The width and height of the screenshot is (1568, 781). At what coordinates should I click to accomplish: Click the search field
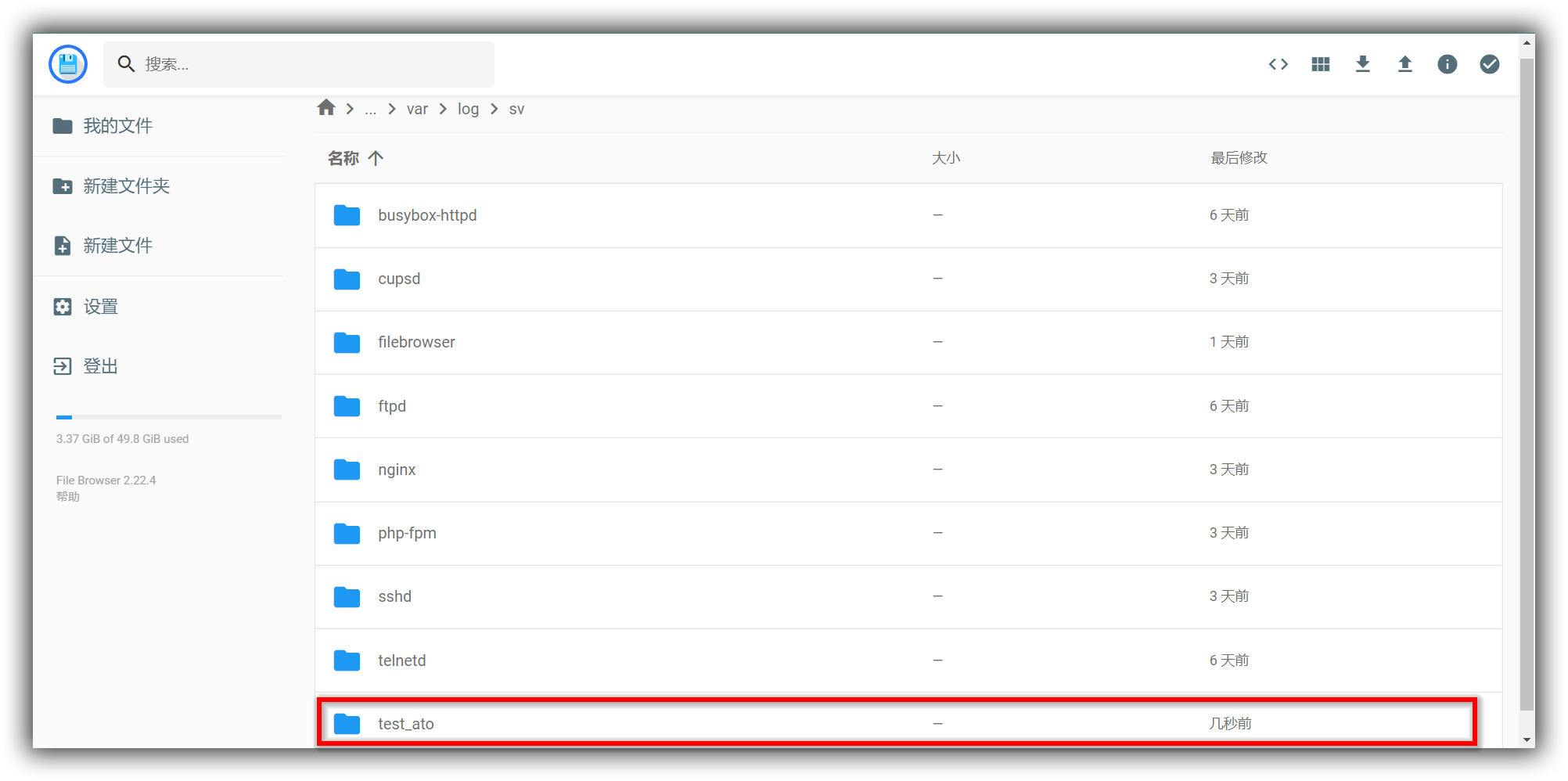tap(299, 64)
